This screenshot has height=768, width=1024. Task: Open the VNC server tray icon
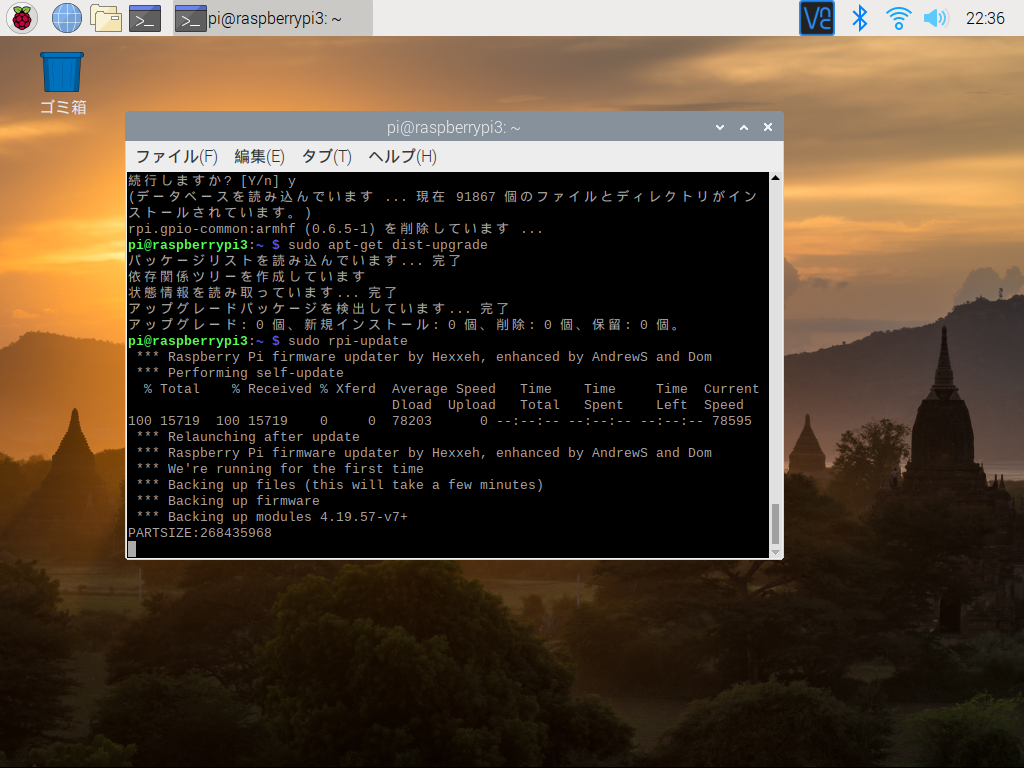(x=816, y=18)
